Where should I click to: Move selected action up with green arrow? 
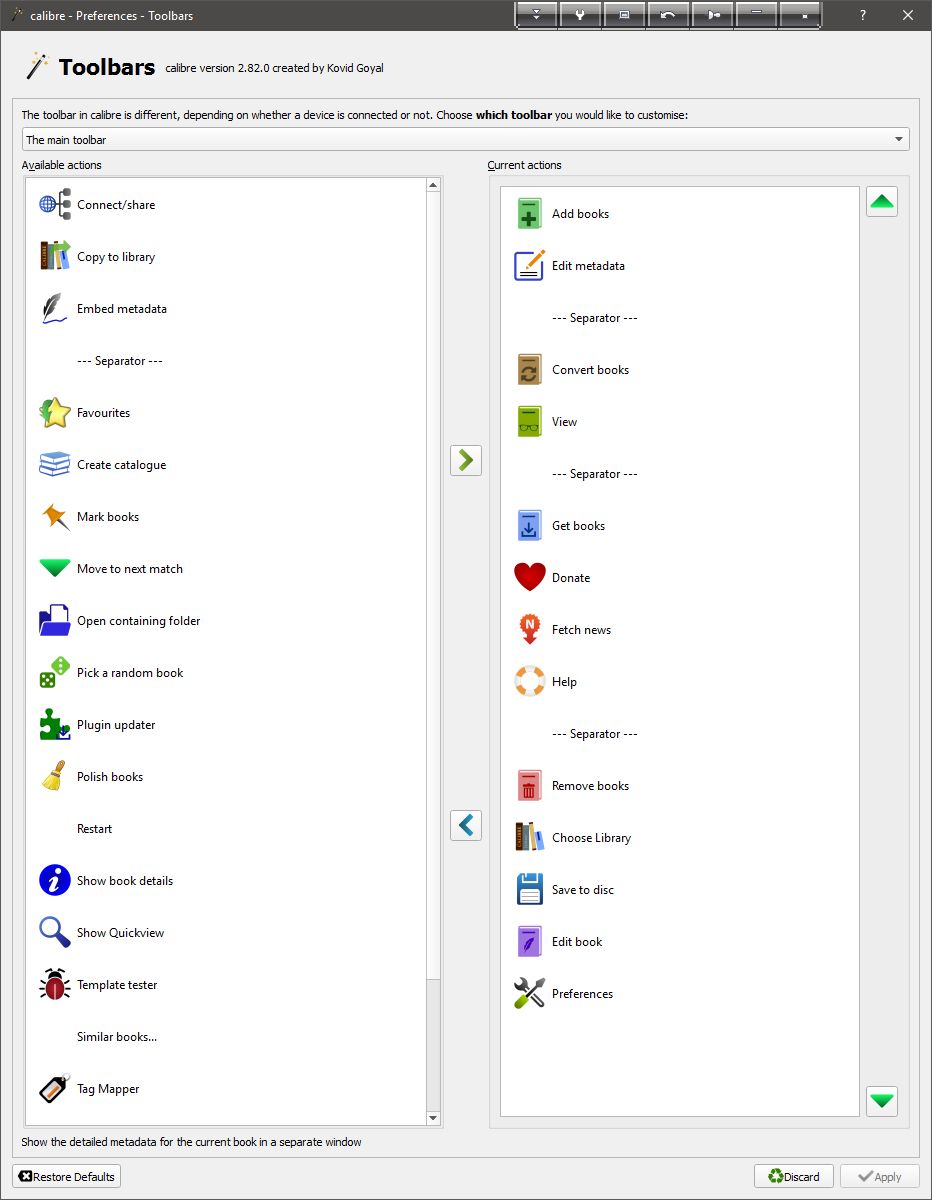[882, 202]
